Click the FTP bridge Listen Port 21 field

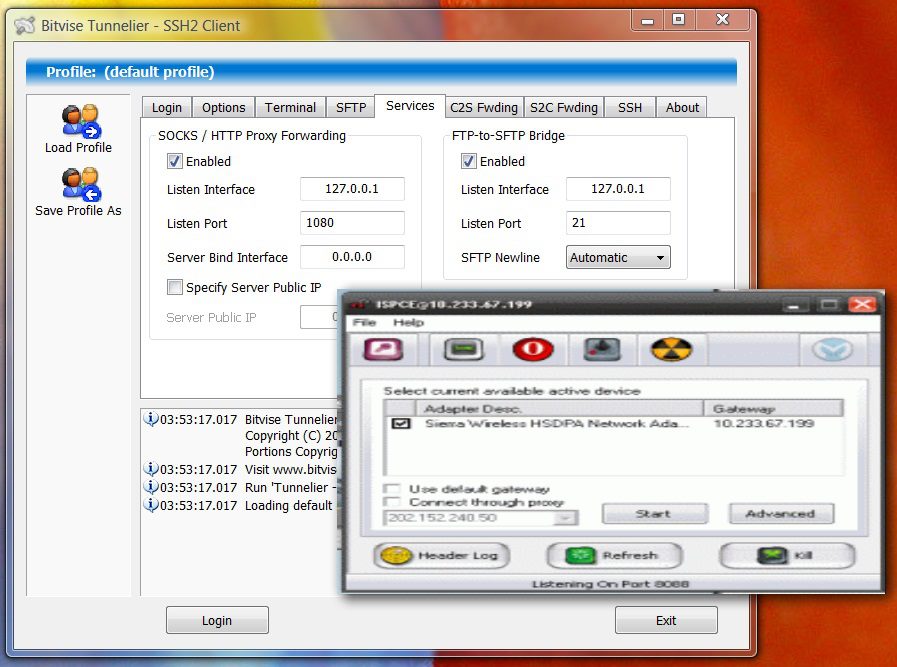(x=618, y=223)
